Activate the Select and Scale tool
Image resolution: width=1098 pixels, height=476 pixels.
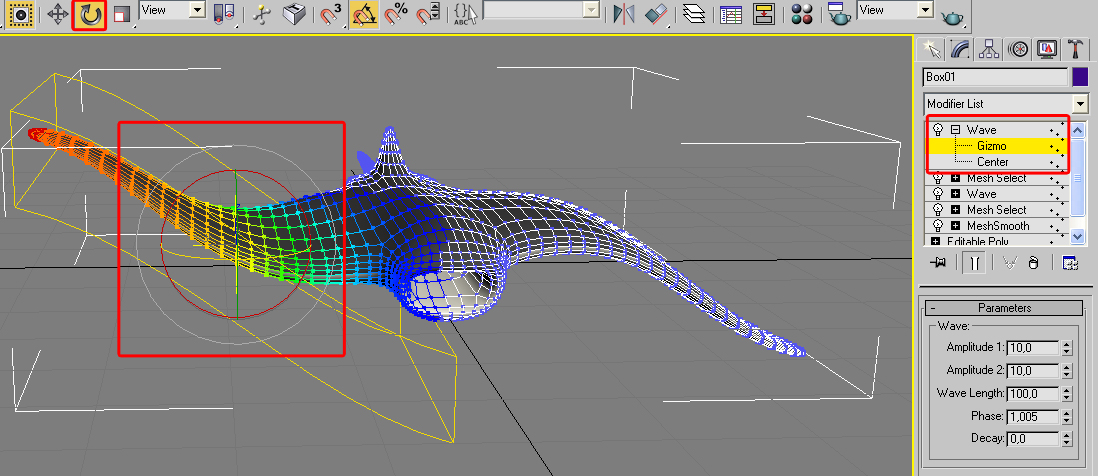pyautogui.click(x=123, y=15)
